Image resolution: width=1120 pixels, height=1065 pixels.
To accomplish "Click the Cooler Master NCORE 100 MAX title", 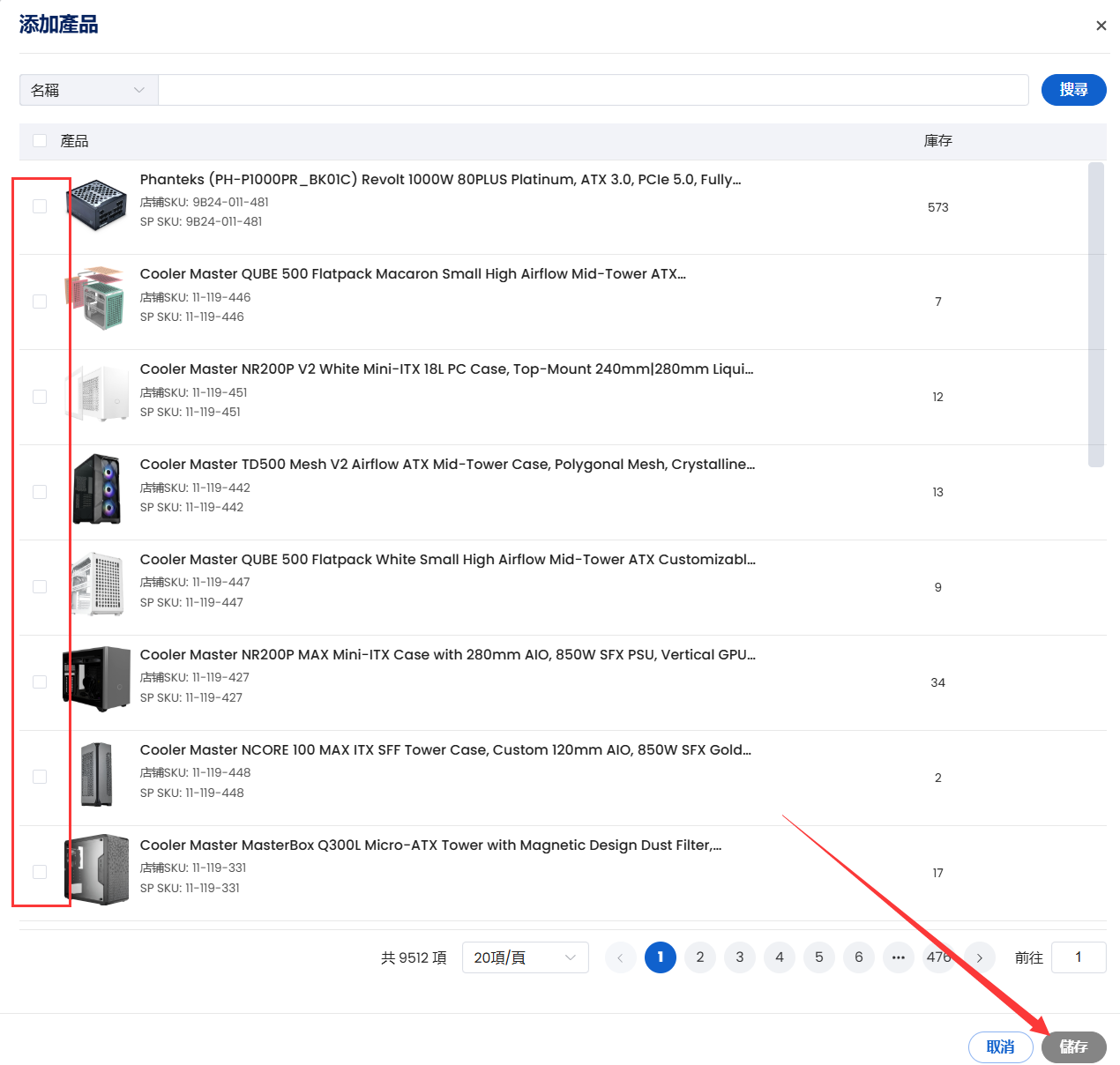I will coord(445,750).
